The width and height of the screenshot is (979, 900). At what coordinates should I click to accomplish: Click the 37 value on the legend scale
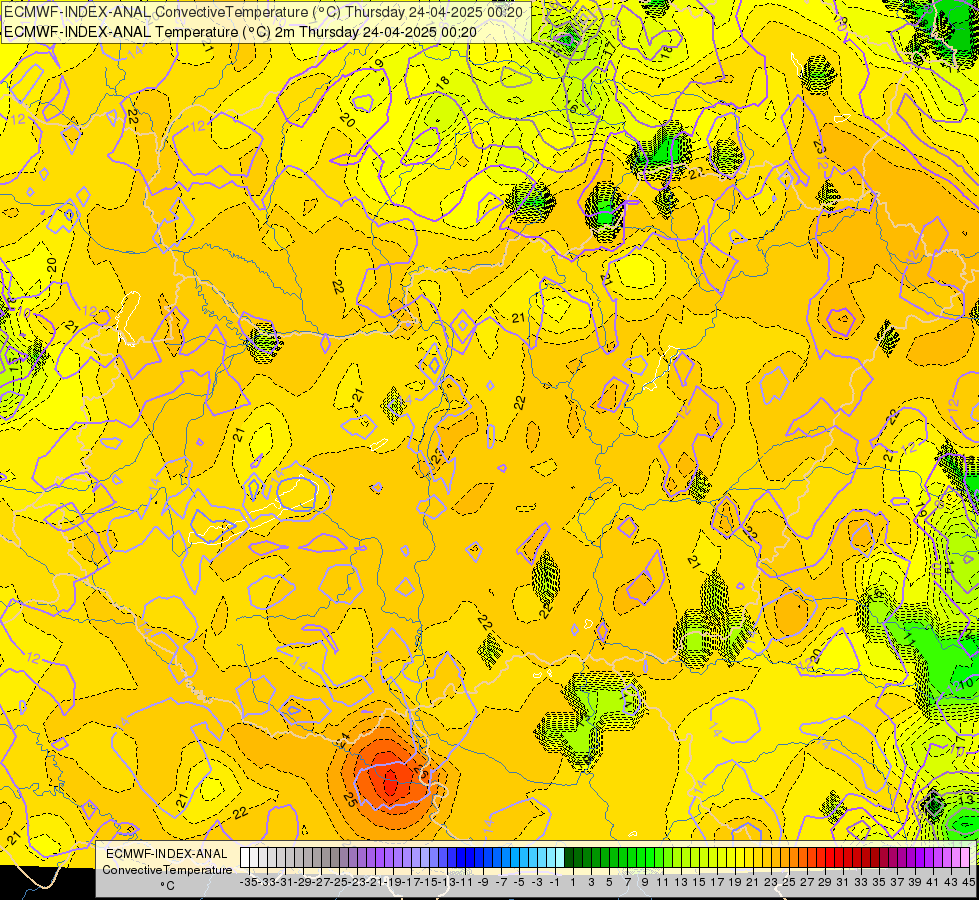[898, 882]
